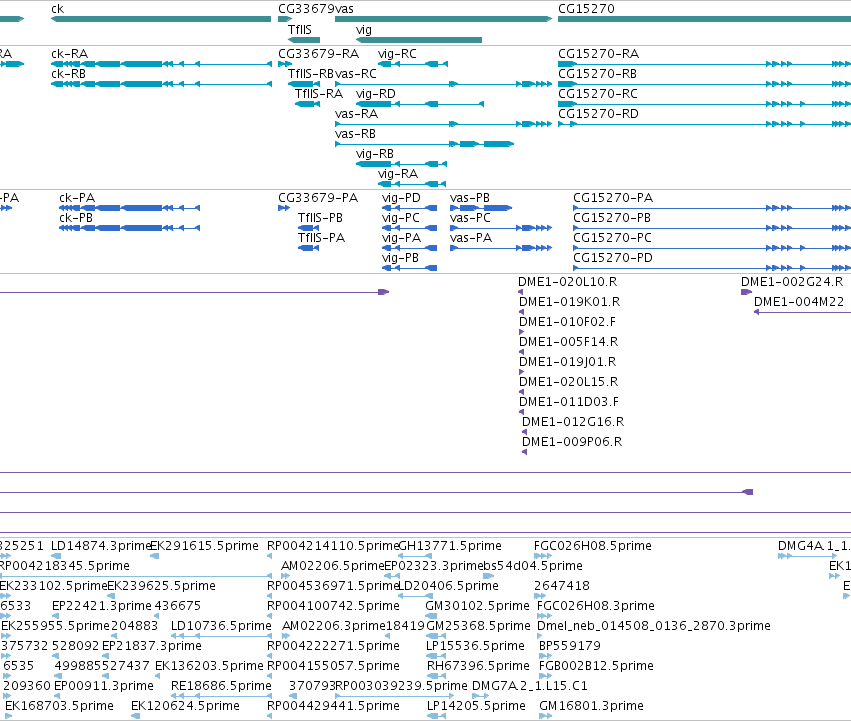The image size is (851, 721).
Task: Select protein ck-PA
Action: tap(130, 208)
